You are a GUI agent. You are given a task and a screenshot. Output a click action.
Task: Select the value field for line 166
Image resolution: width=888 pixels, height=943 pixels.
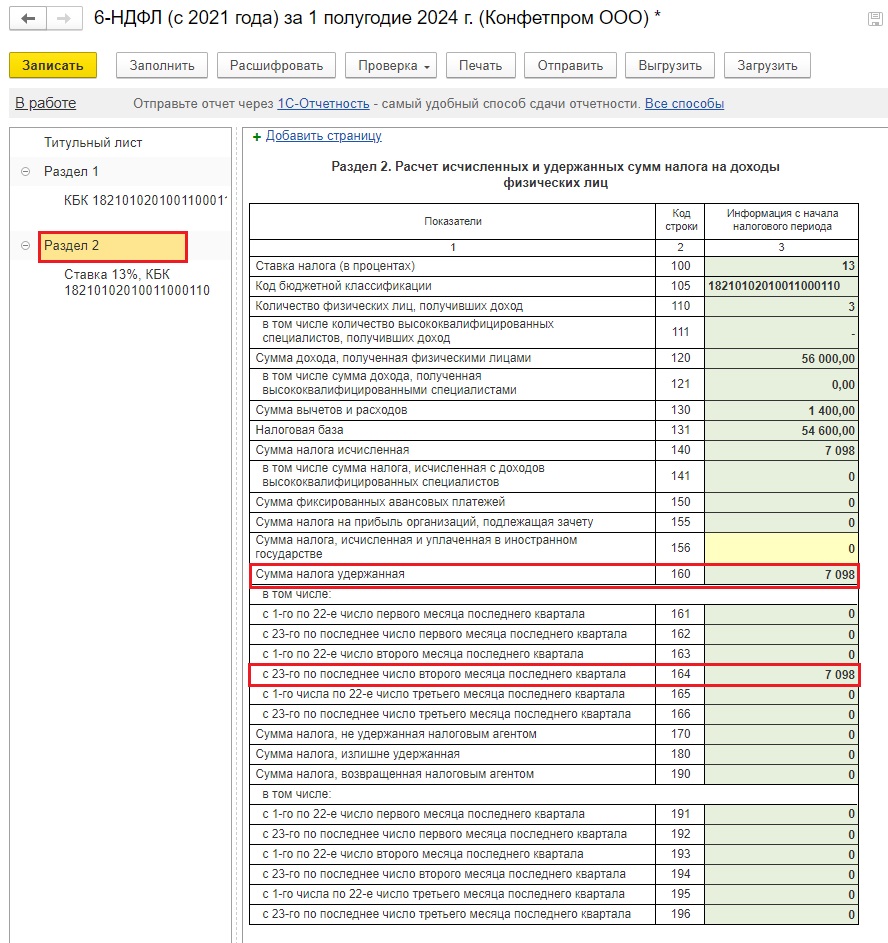781,714
